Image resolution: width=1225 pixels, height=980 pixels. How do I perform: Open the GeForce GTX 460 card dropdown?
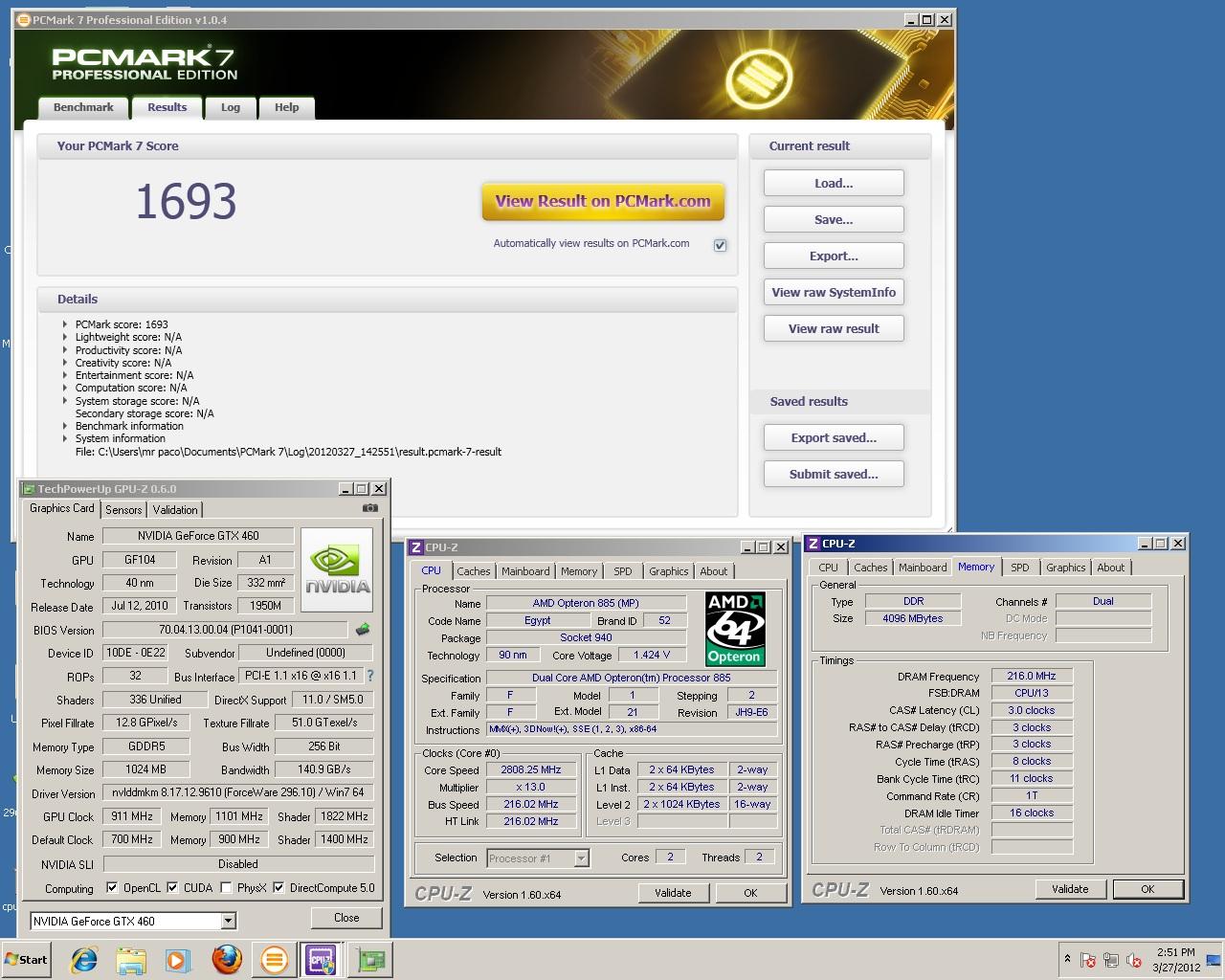click(228, 921)
